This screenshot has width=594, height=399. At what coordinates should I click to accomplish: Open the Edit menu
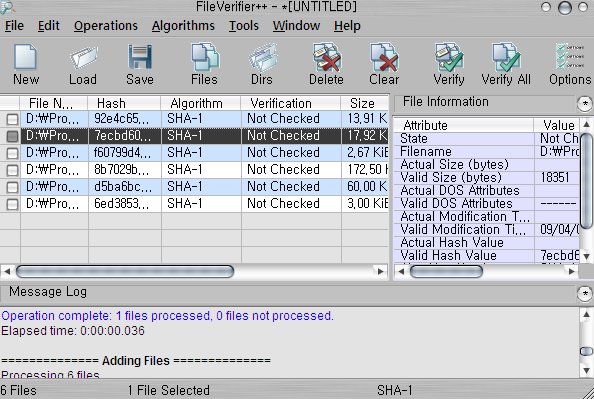48,26
